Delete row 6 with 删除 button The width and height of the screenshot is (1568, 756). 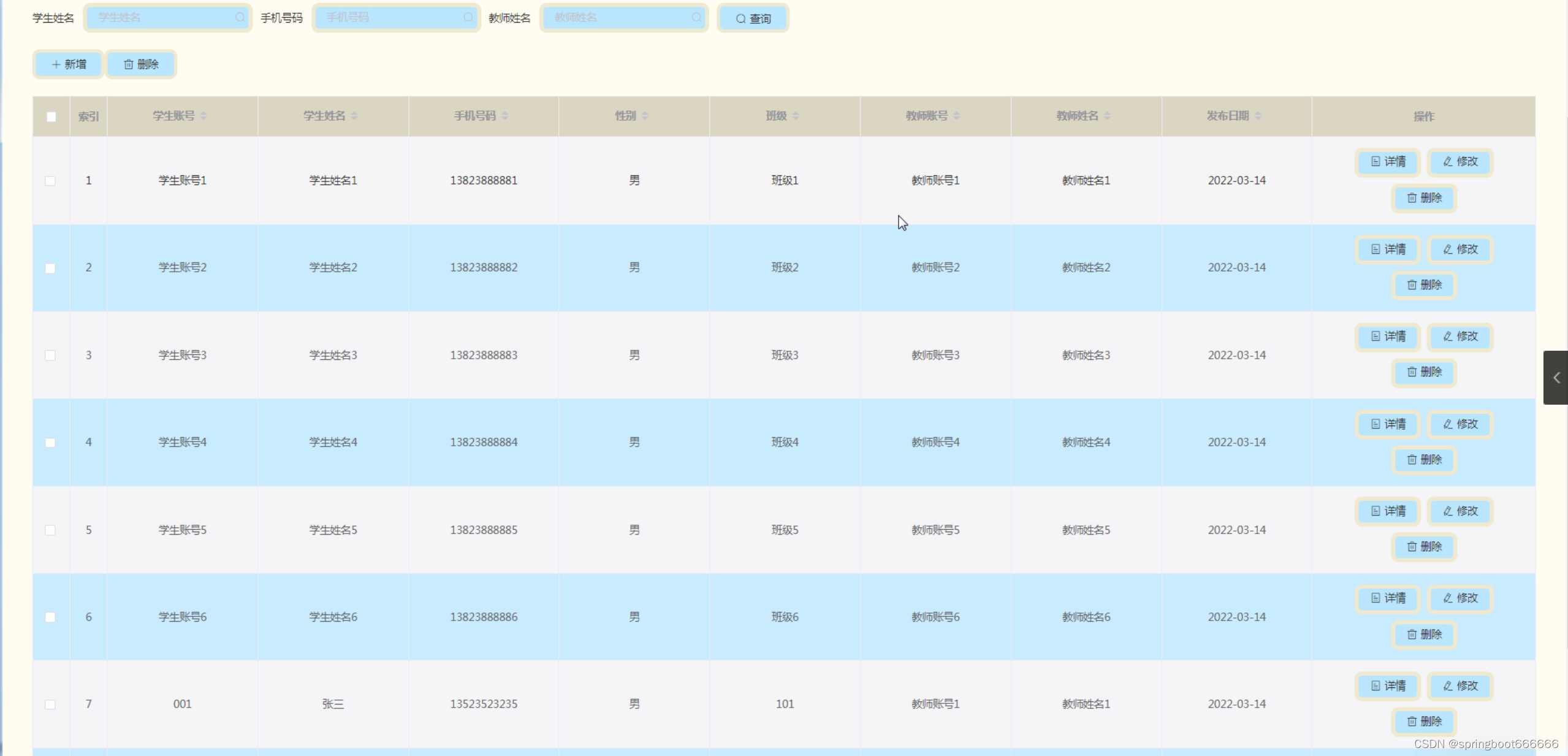tap(1423, 635)
